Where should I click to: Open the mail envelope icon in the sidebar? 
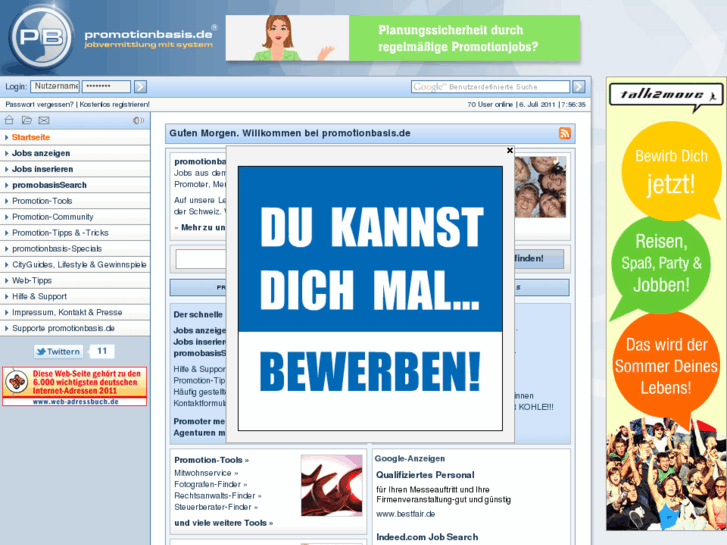coord(44,121)
